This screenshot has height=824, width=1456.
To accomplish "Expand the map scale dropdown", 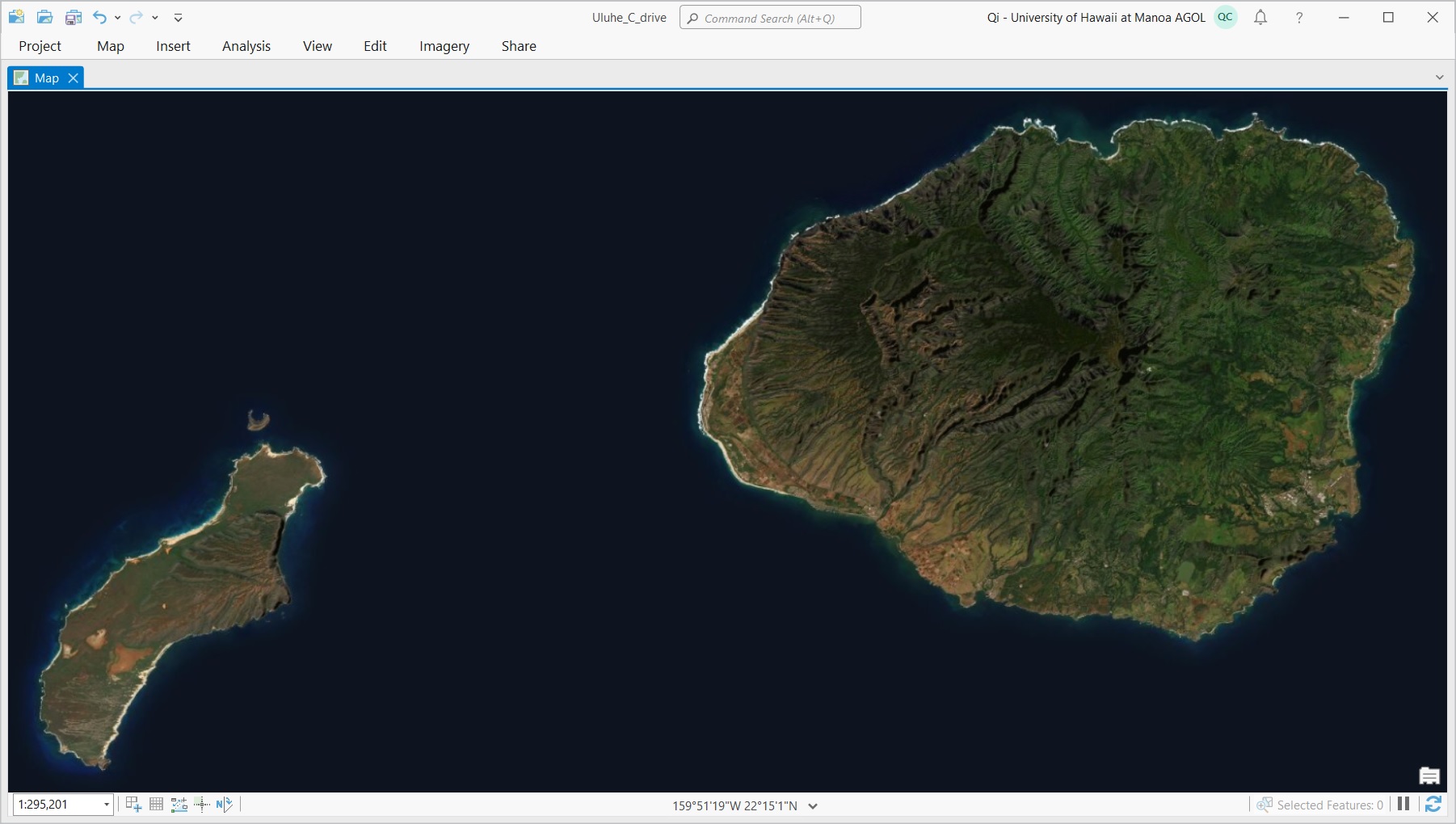I will click(106, 805).
